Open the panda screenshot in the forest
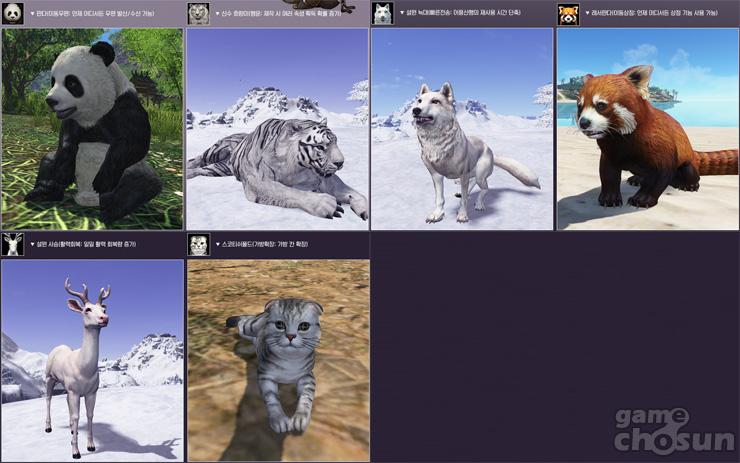Screen dimensions: 740x463 (x=92, y=129)
